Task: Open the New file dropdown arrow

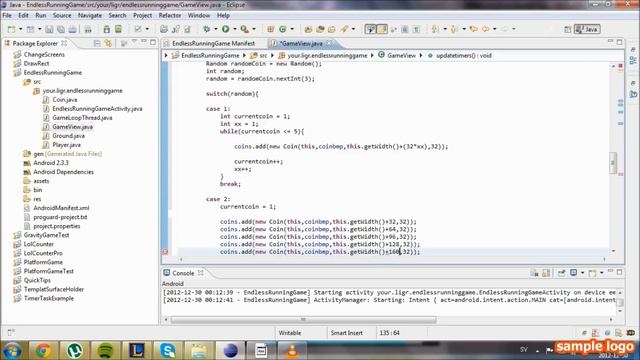Action: 20,29
